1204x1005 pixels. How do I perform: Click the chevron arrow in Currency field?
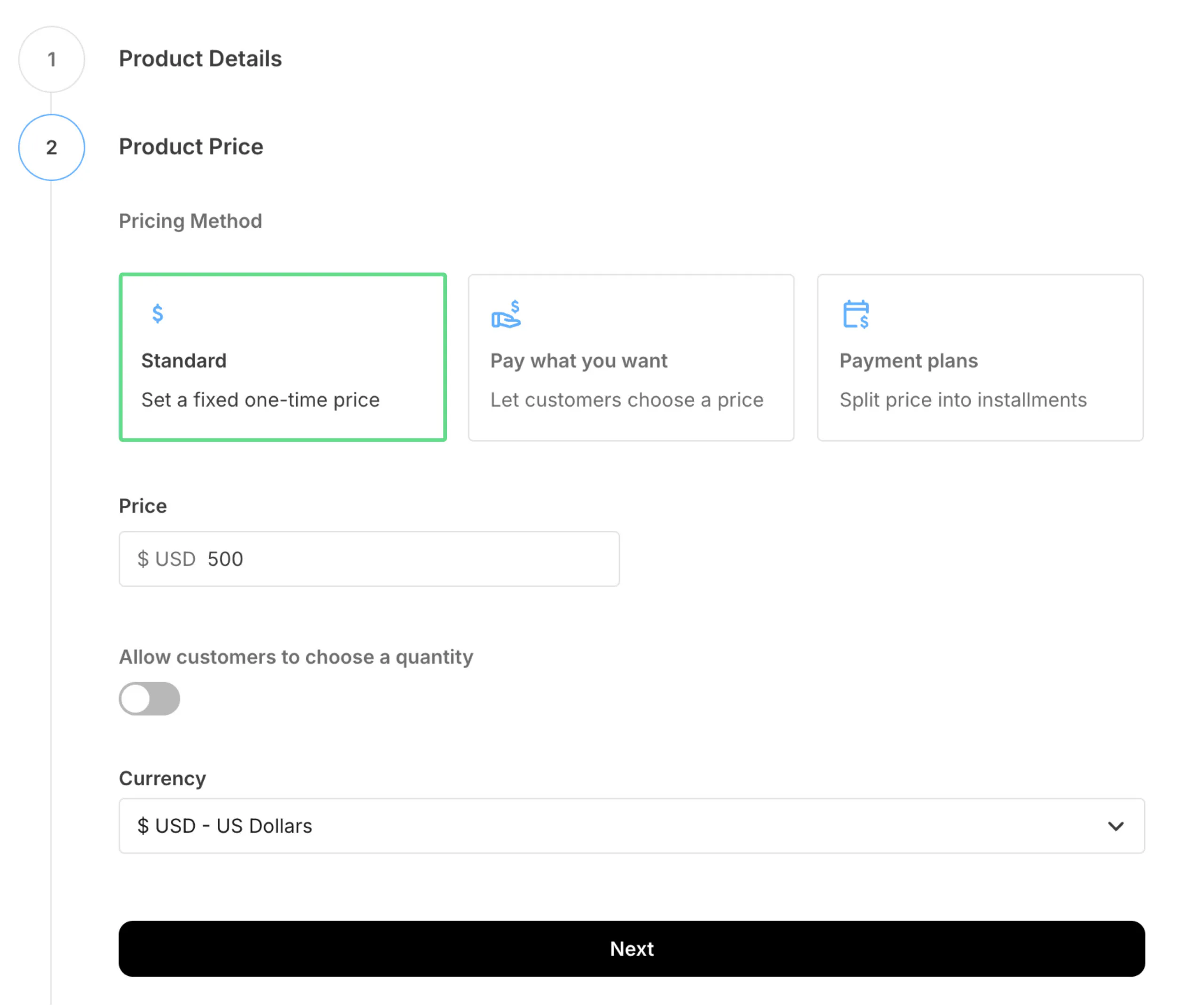pyautogui.click(x=1116, y=826)
